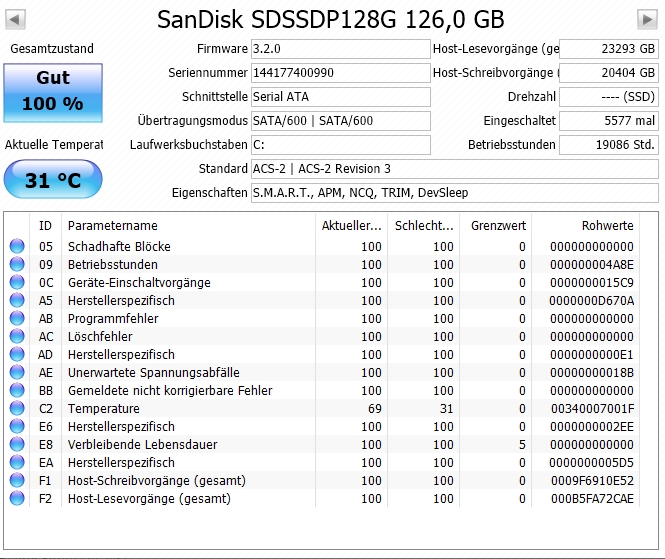
Task: Select the Verbleibende Lebensdauer parameter name
Action: pos(142,444)
